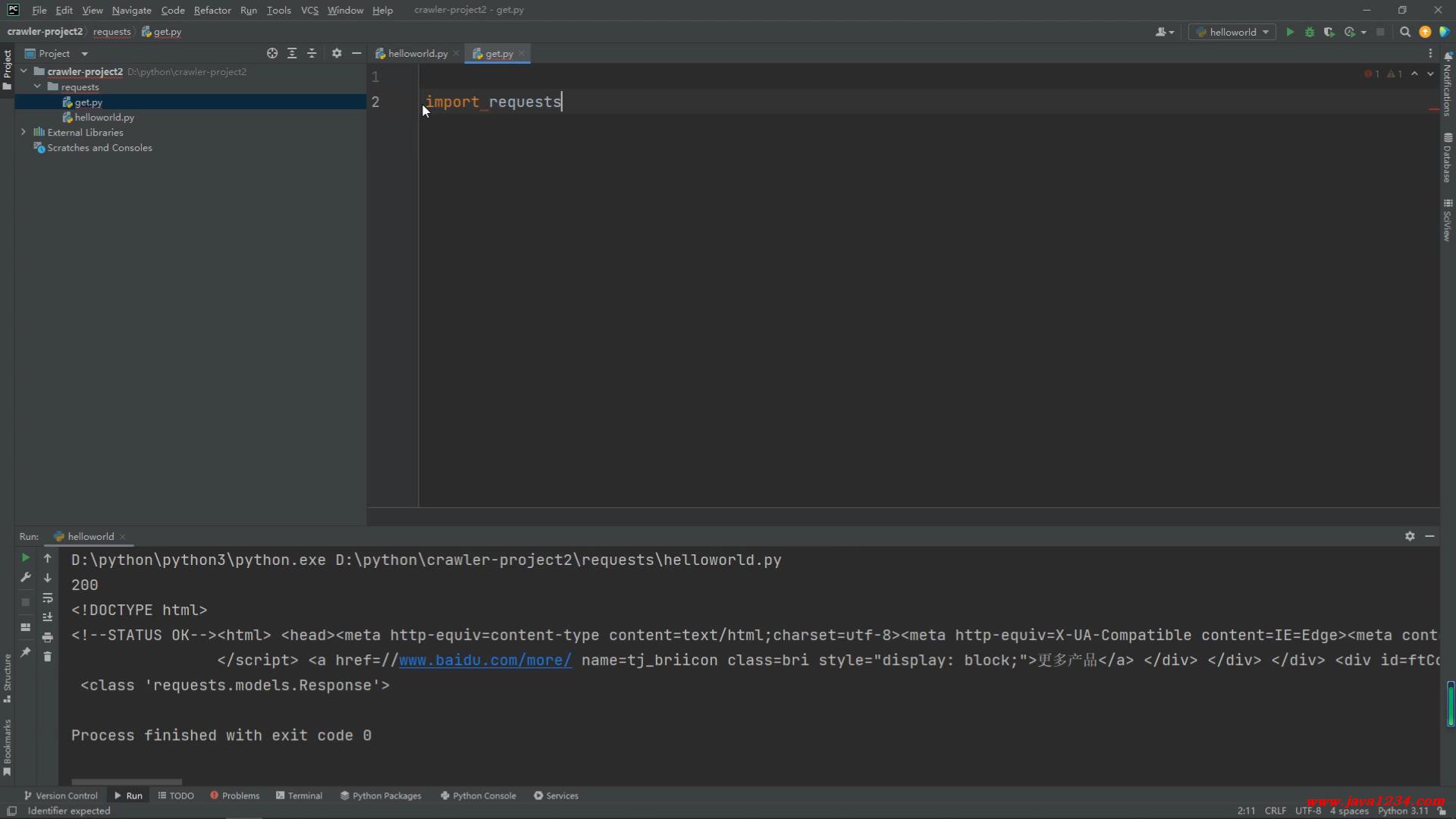Pin the Run tab
Screen dimensions: 1456x819
(x=25, y=652)
